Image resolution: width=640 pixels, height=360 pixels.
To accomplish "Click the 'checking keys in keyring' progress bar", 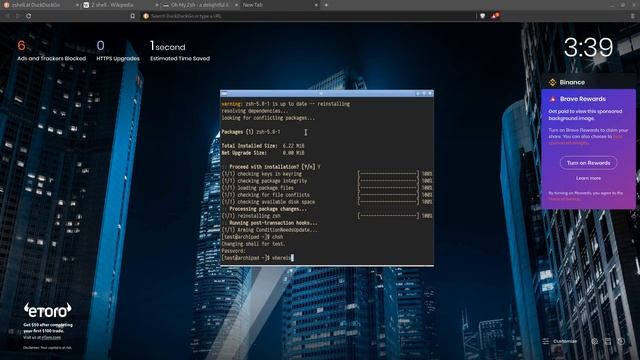I will coord(388,173).
